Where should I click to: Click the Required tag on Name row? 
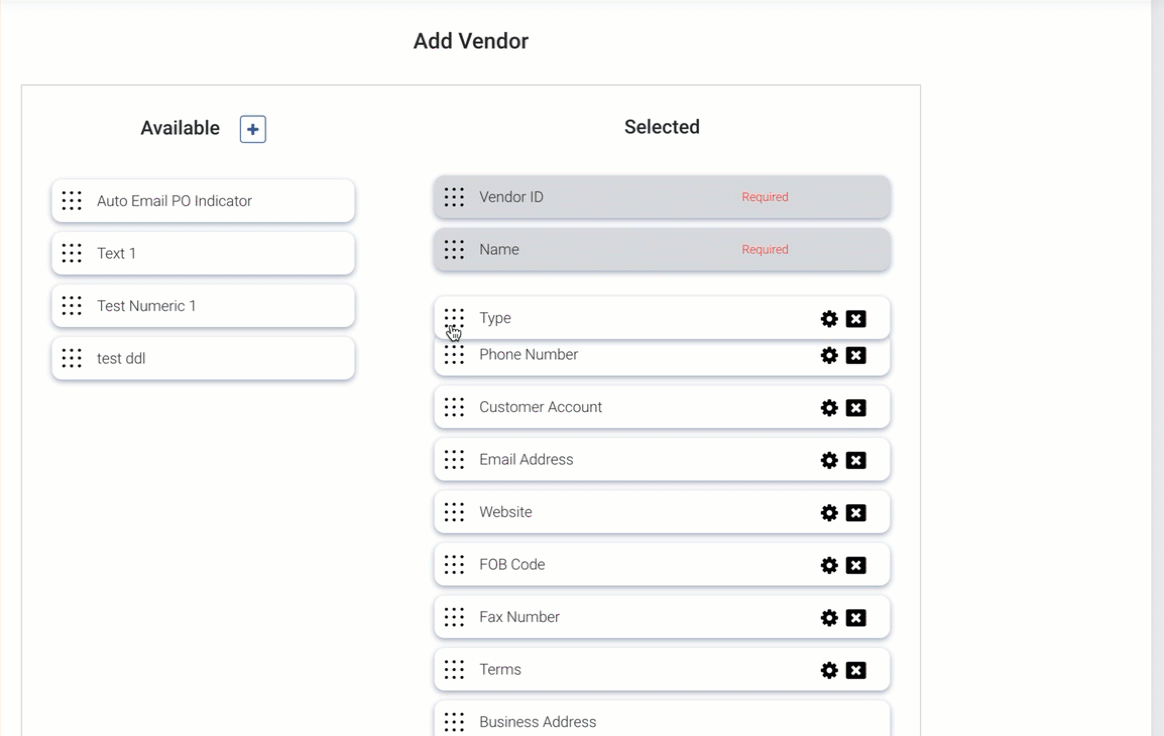click(x=765, y=250)
